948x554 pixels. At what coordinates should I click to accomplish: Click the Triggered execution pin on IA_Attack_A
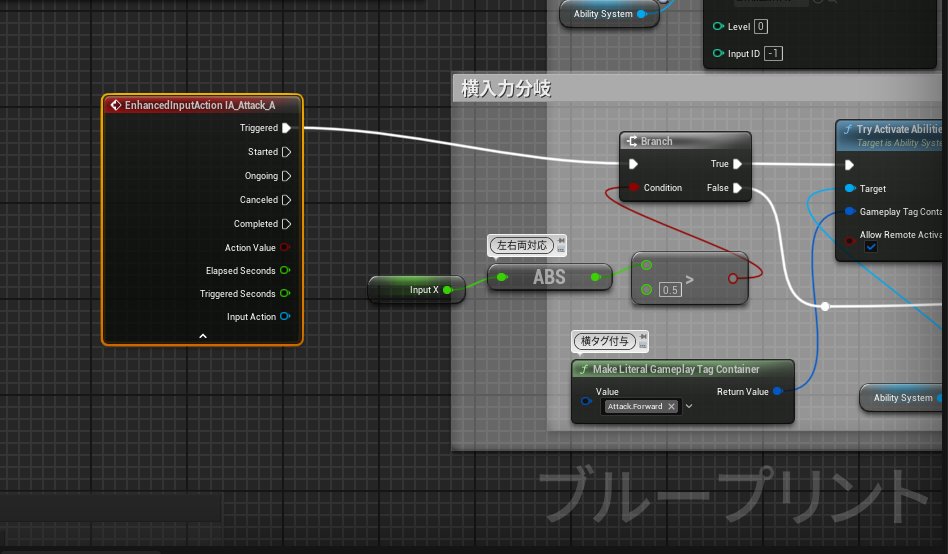click(287, 128)
